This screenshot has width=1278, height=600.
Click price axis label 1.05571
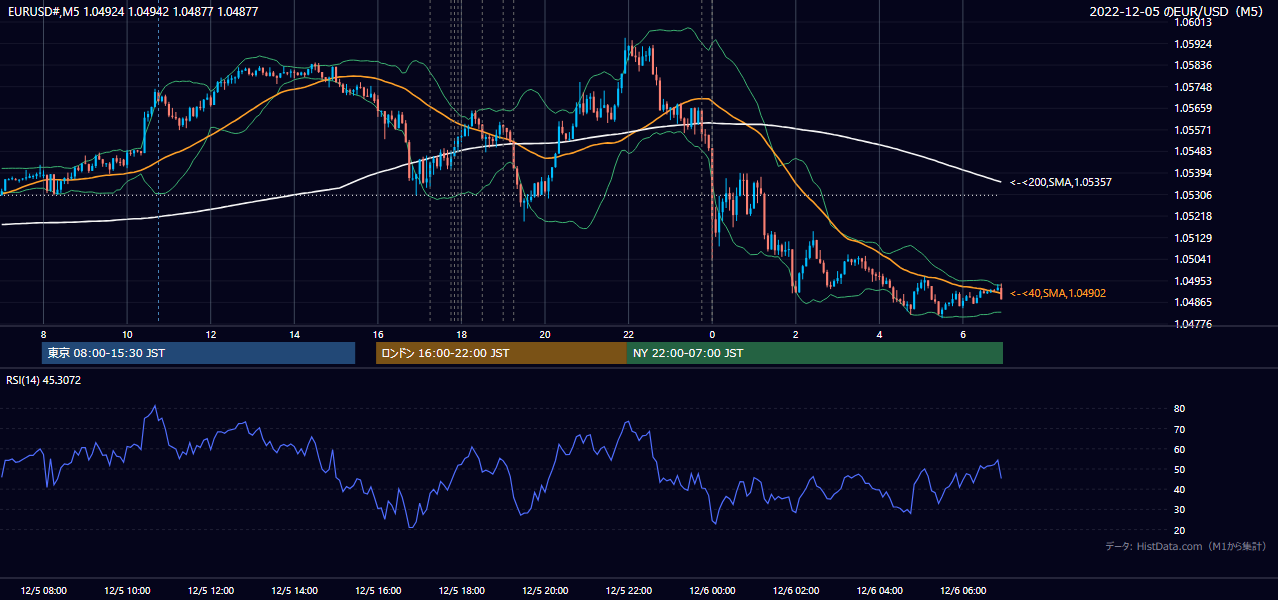point(1191,130)
